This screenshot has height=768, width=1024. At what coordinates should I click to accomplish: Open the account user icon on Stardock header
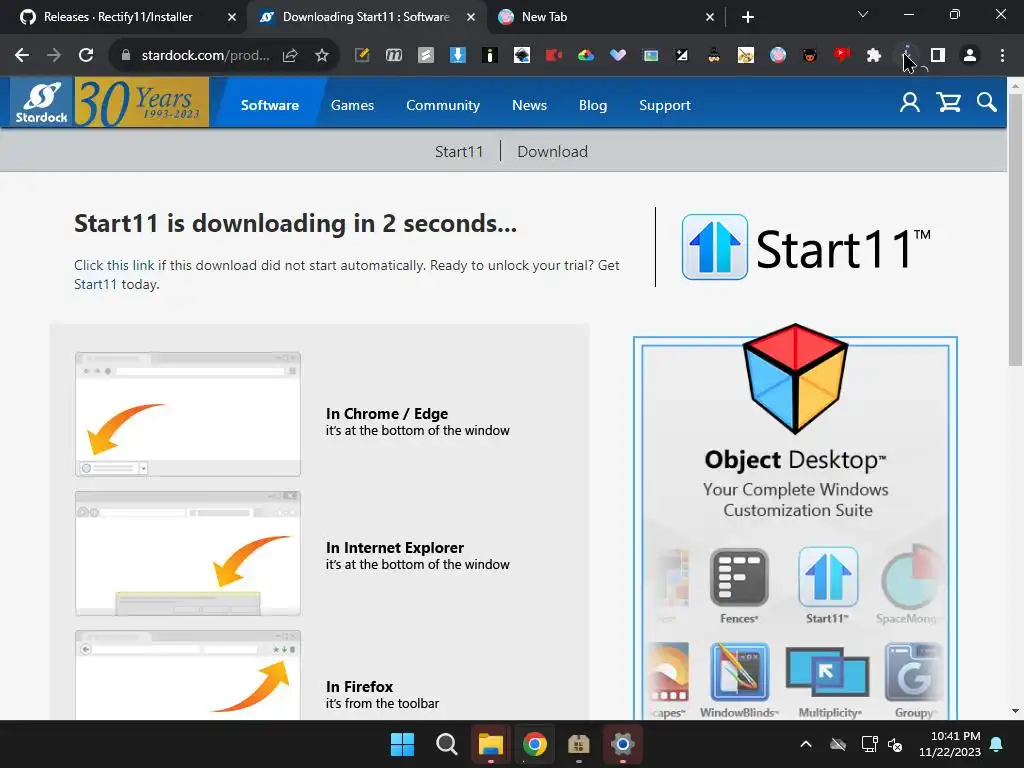click(x=910, y=103)
